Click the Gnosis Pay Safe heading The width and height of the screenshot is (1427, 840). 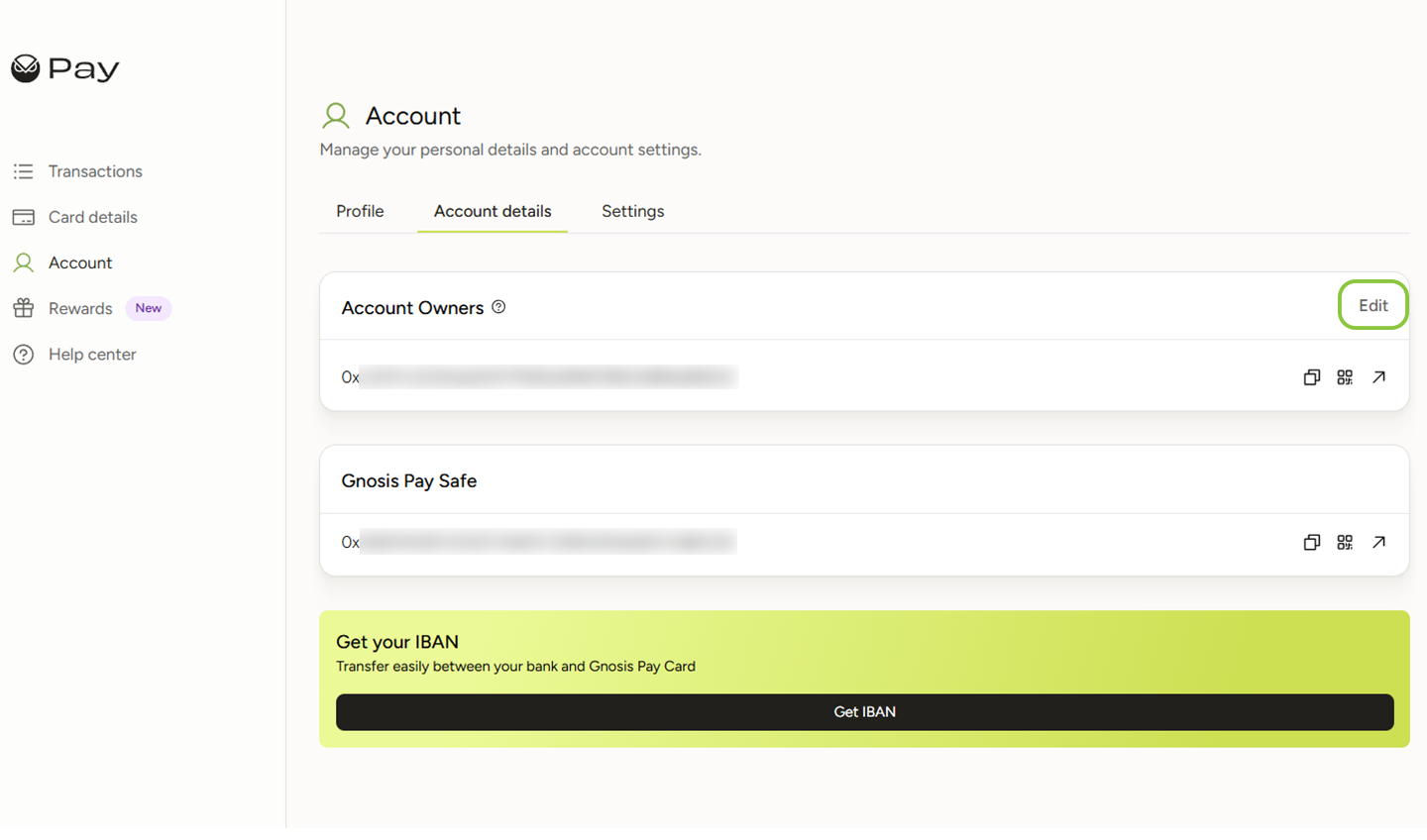click(x=409, y=480)
